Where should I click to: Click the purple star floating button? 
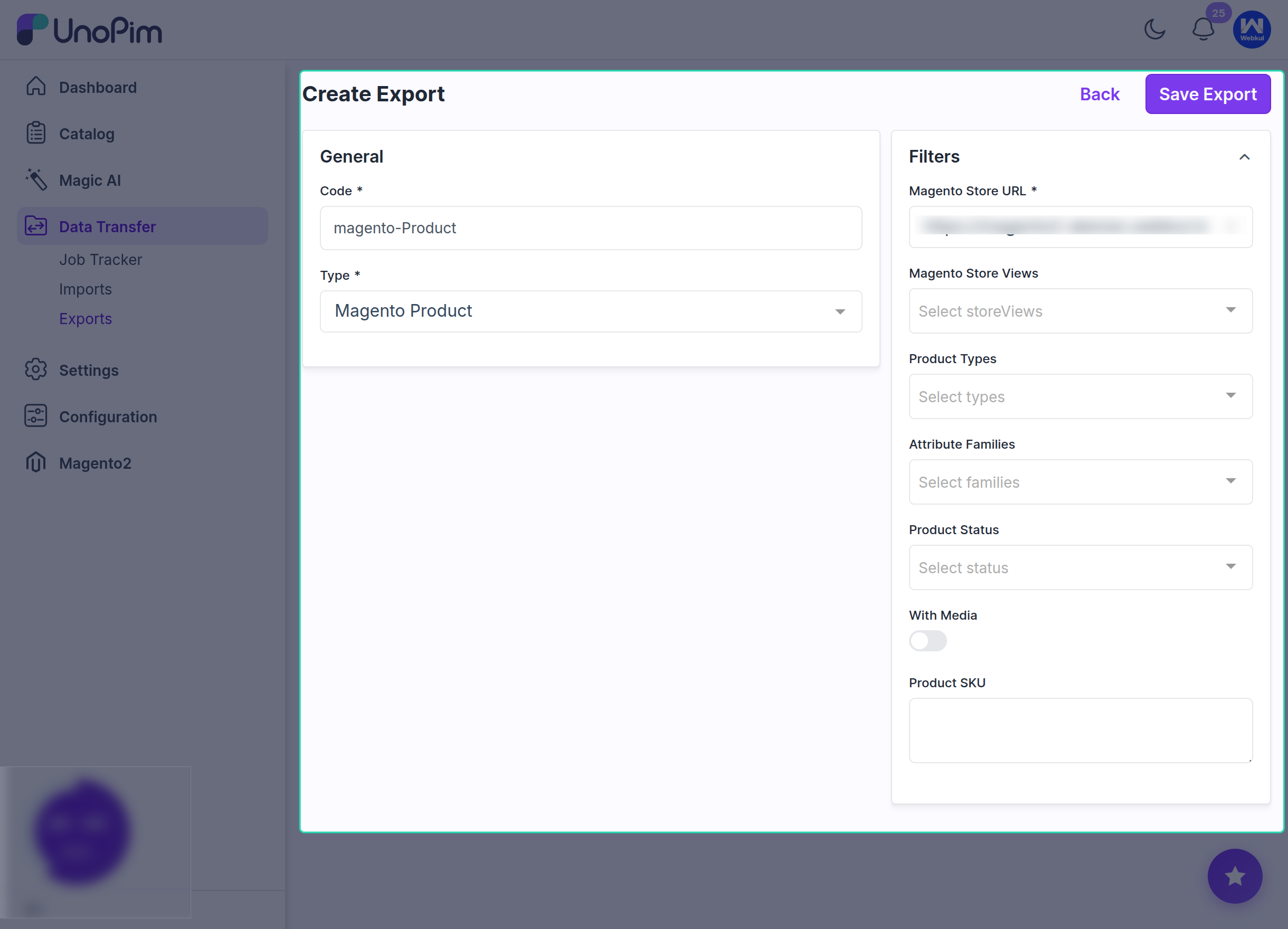click(x=1235, y=876)
